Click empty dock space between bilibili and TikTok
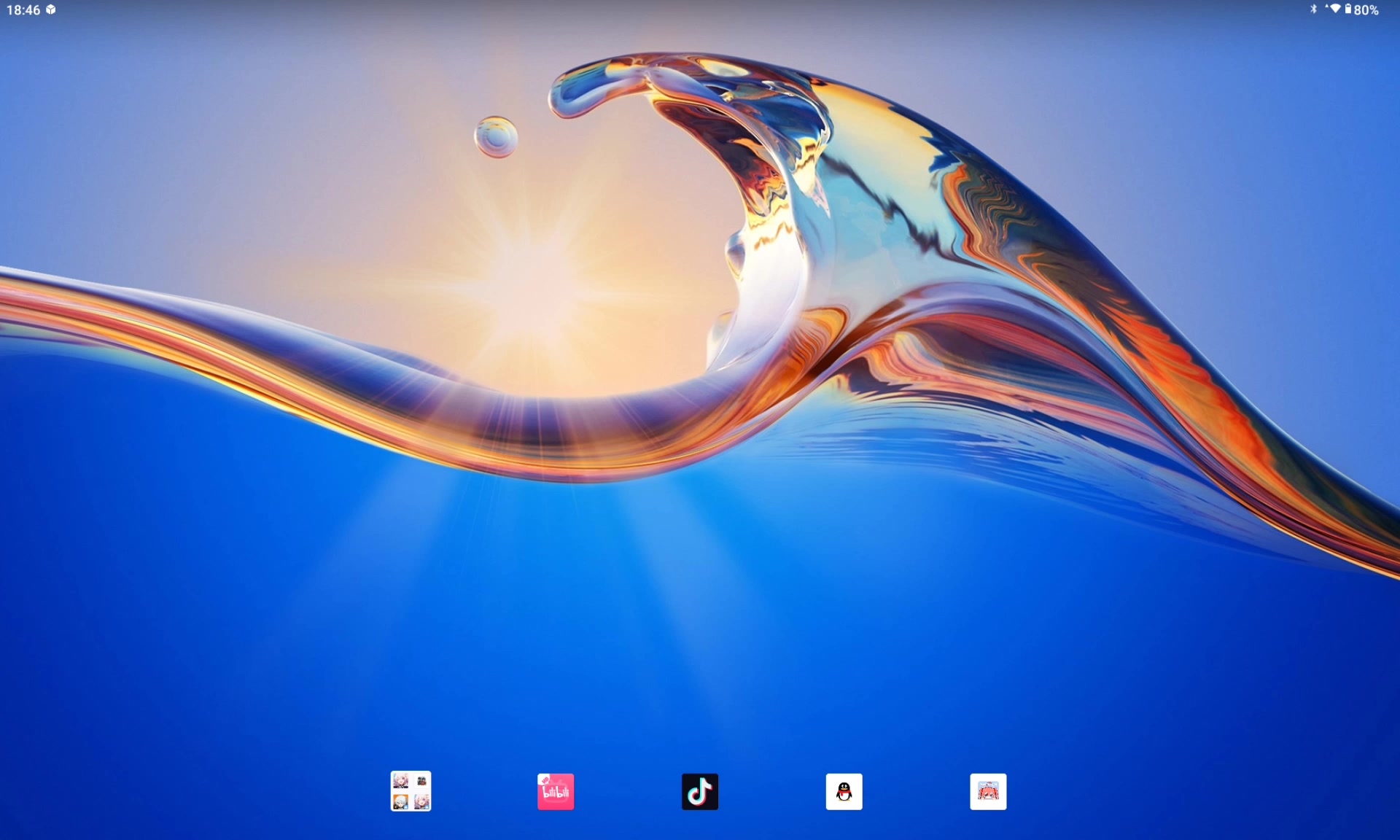The image size is (1400, 840). tap(627, 791)
